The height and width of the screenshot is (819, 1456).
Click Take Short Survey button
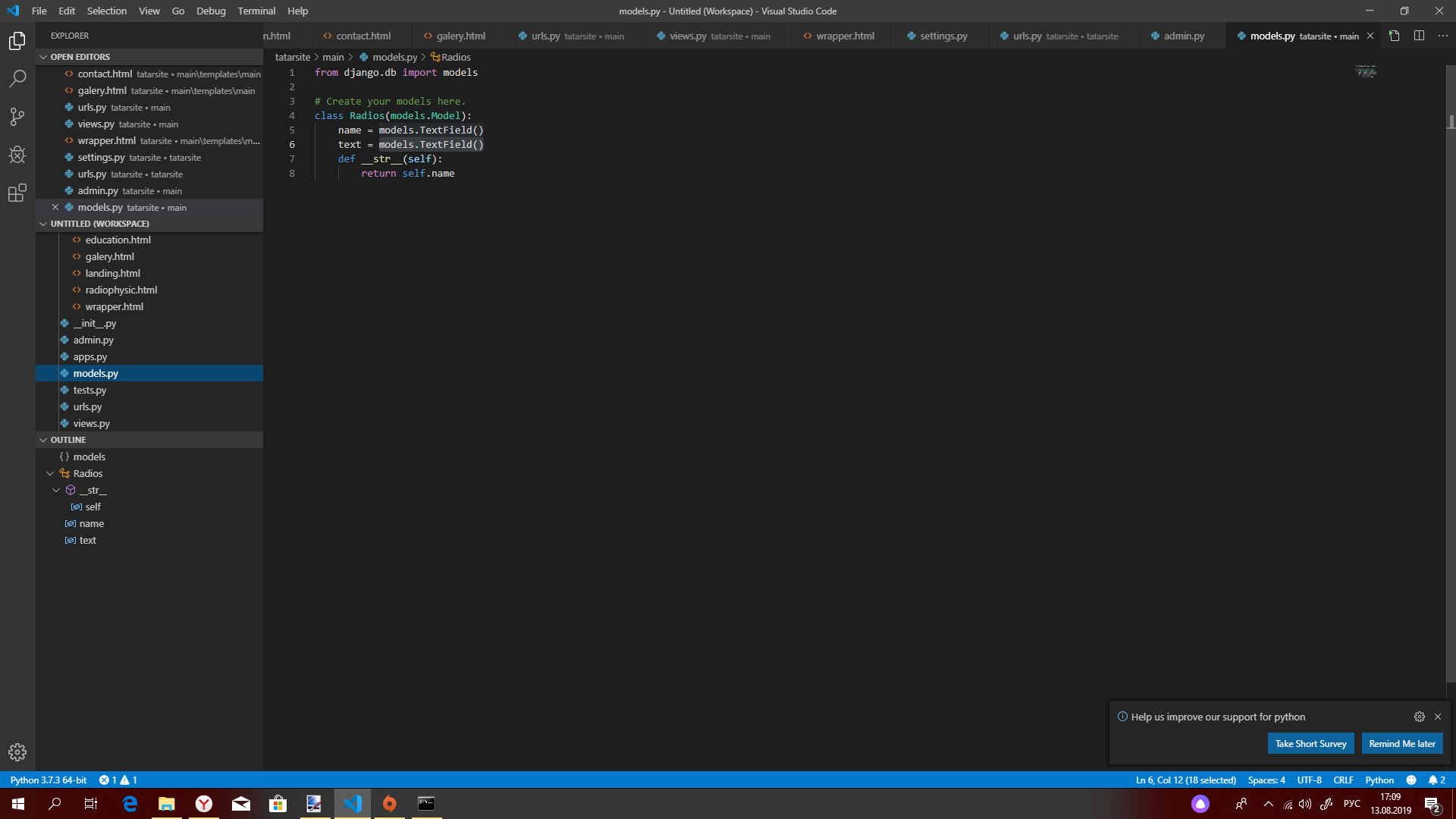point(1310,744)
